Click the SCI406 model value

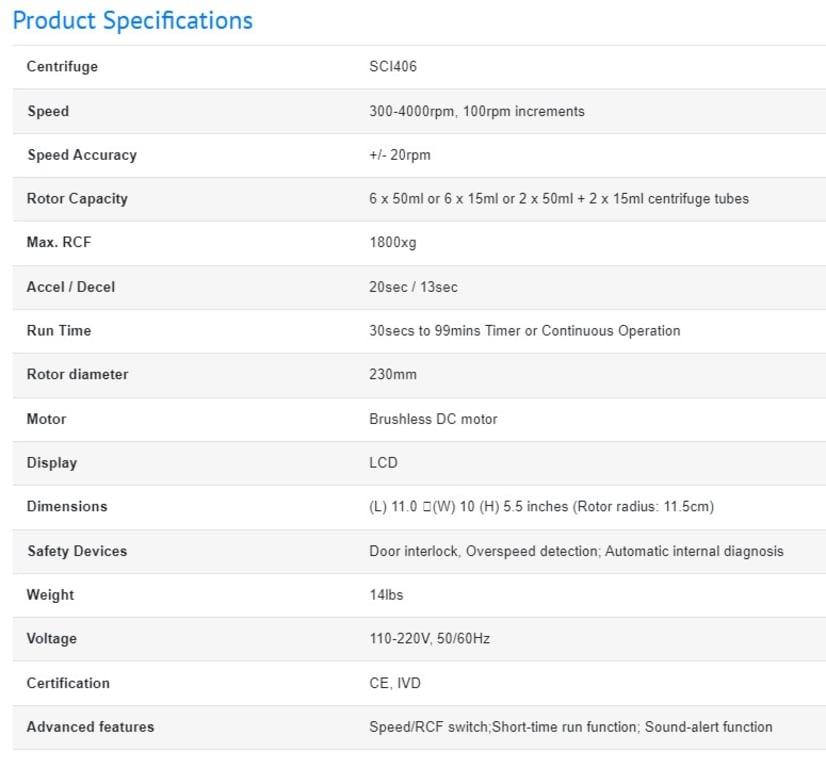(393, 67)
